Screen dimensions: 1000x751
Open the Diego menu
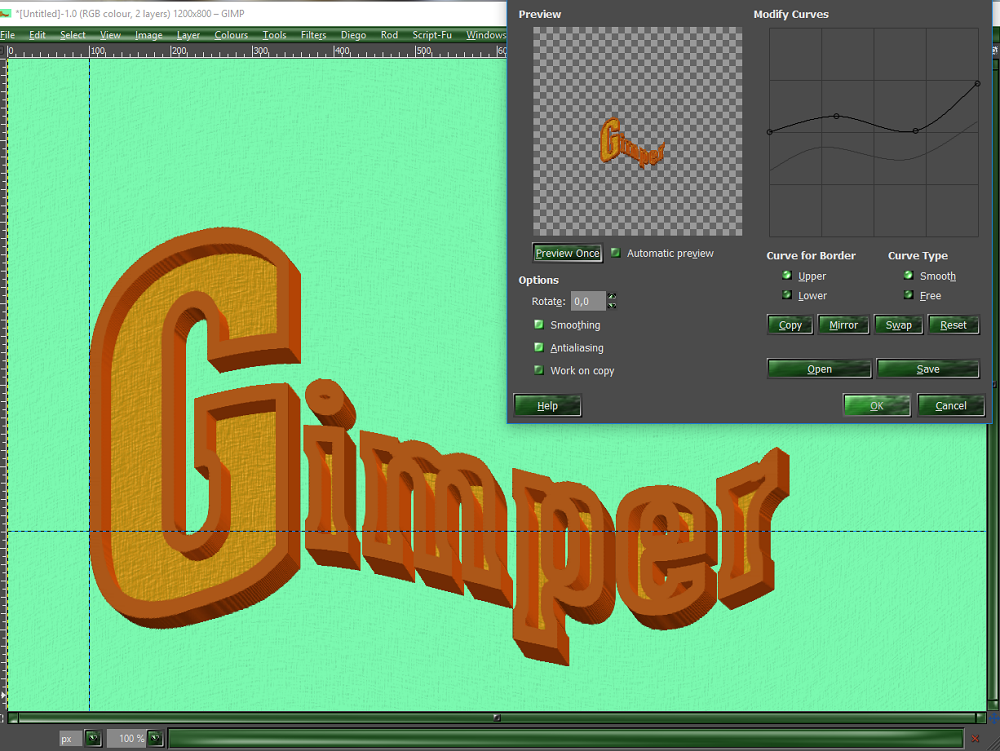[x=353, y=35]
